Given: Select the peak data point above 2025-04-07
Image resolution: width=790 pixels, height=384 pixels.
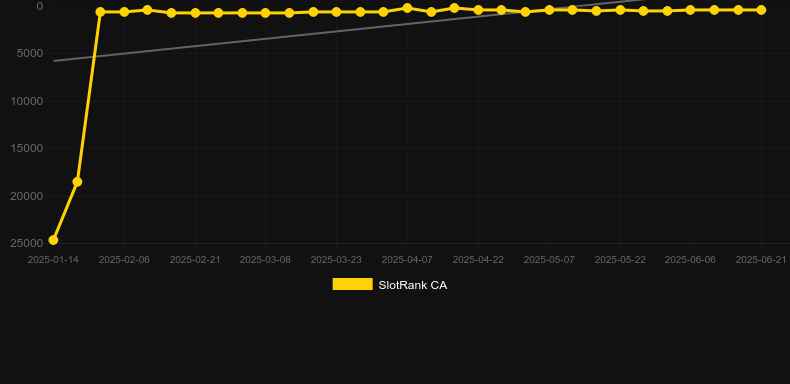Looking at the screenshot, I should click(x=407, y=8).
